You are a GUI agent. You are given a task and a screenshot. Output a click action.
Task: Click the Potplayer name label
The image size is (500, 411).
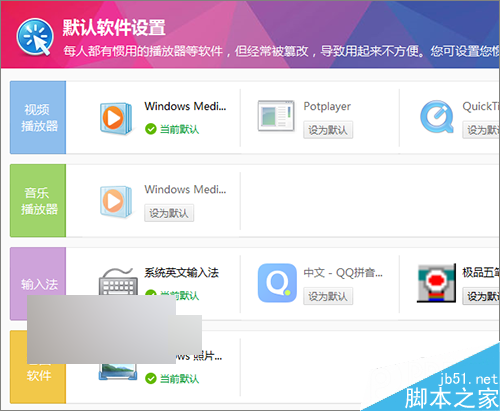pyautogui.click(x=327, y=107)
